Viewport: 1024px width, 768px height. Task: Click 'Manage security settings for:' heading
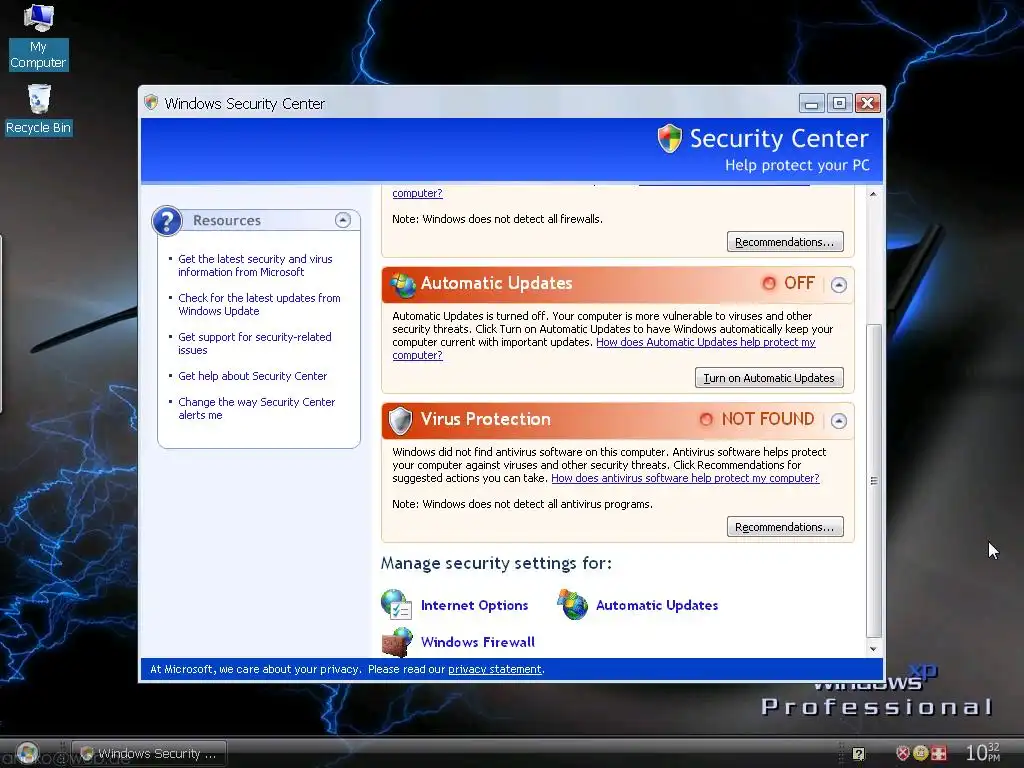[496, 563]
